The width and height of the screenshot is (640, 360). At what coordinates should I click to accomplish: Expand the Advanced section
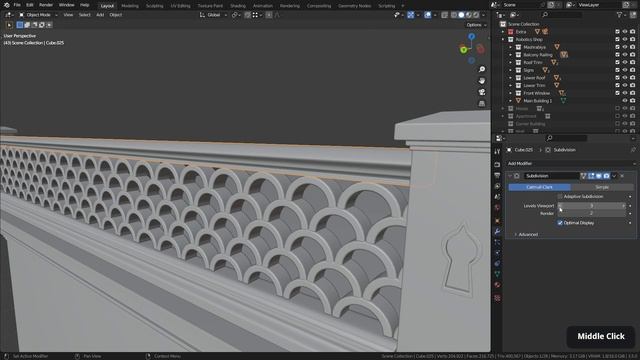(x=527, y=235)
